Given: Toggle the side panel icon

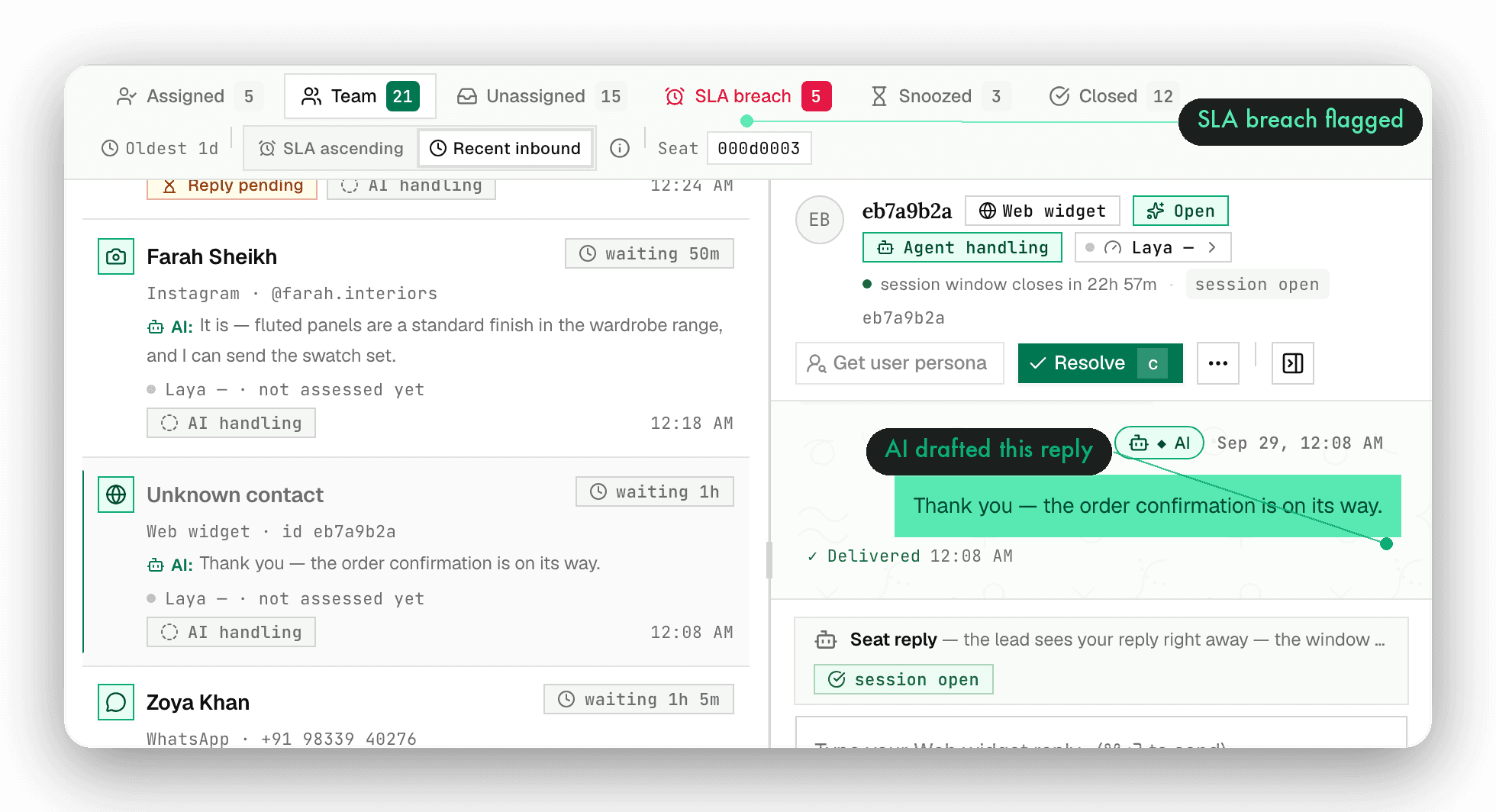Looking at the screenshot, I should coord(1293,363).
